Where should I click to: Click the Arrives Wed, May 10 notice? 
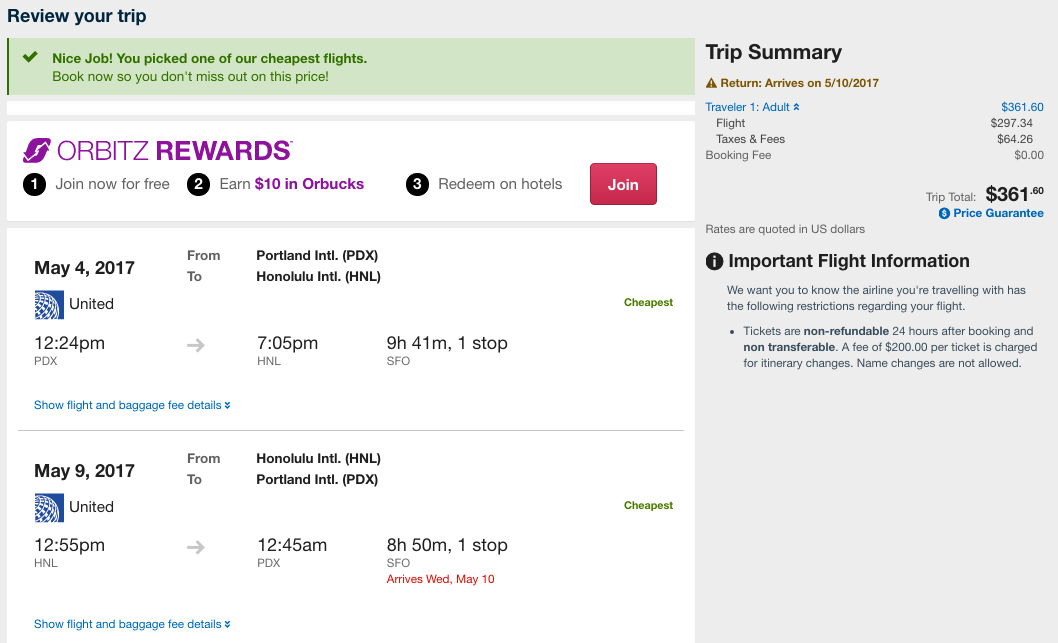(x=440, y=579)
